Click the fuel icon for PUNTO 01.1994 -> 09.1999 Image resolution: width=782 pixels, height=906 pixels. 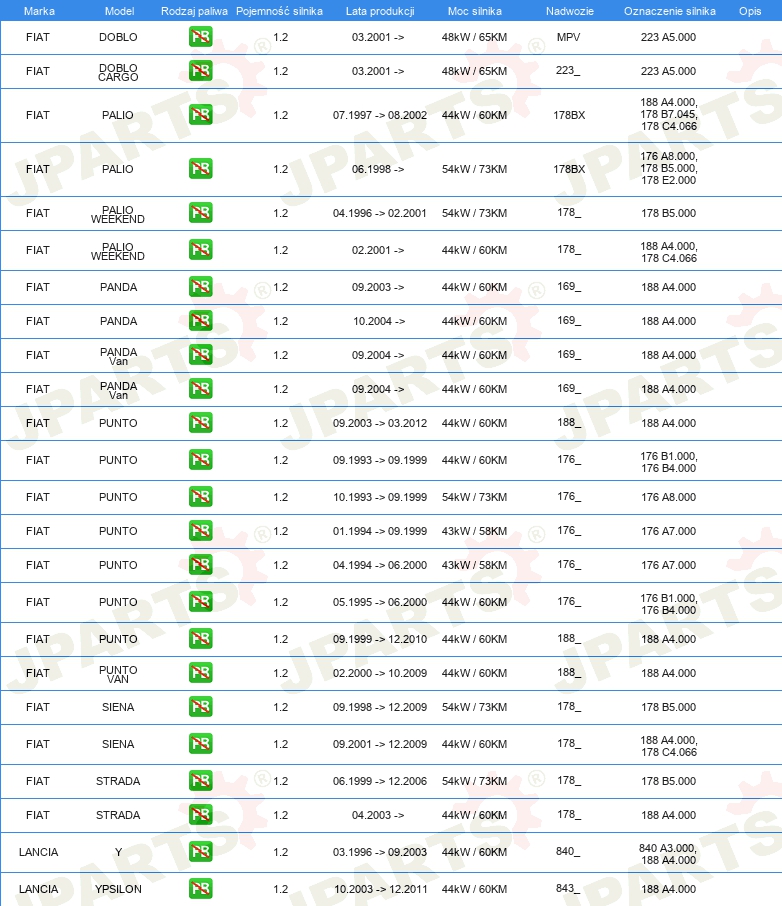pyautogui.click(x=201, y=531)
